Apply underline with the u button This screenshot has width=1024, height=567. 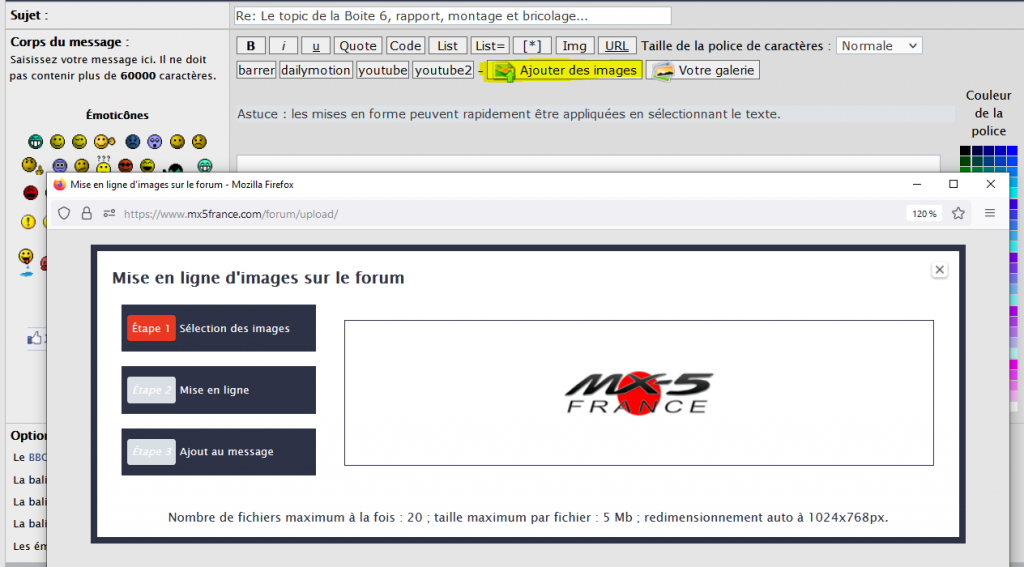(x=316, y=46)
